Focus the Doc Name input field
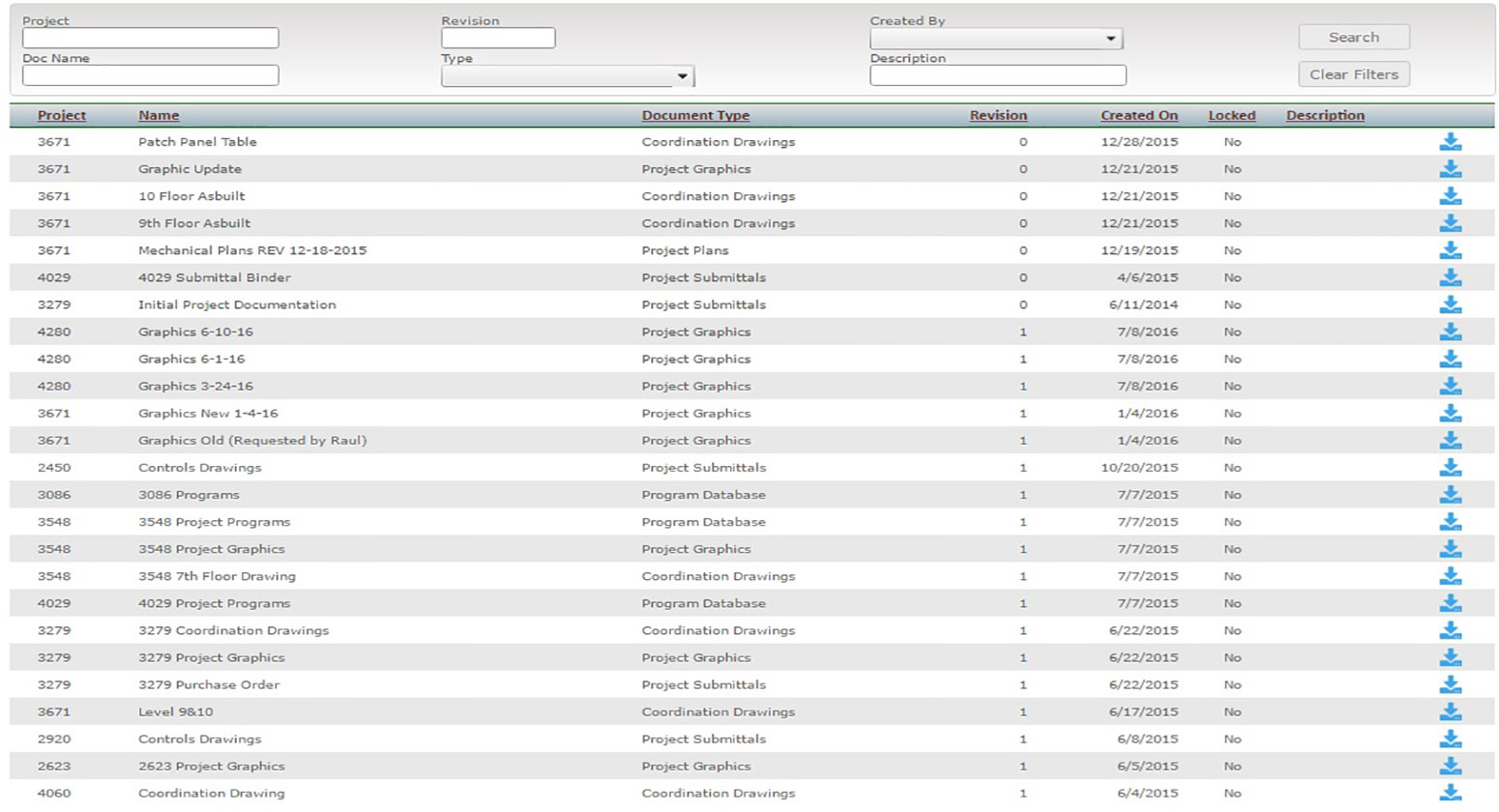The height and width of the screenshot is (812, 1499). pos(151,75)
